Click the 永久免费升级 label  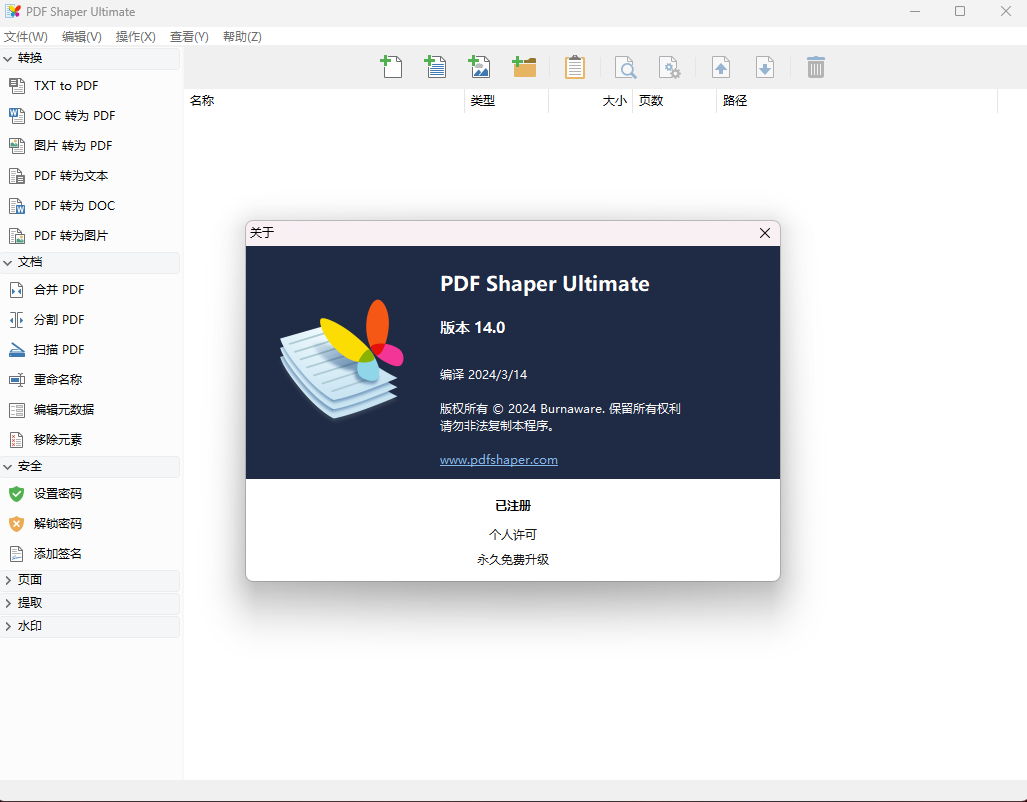point(513,560)
